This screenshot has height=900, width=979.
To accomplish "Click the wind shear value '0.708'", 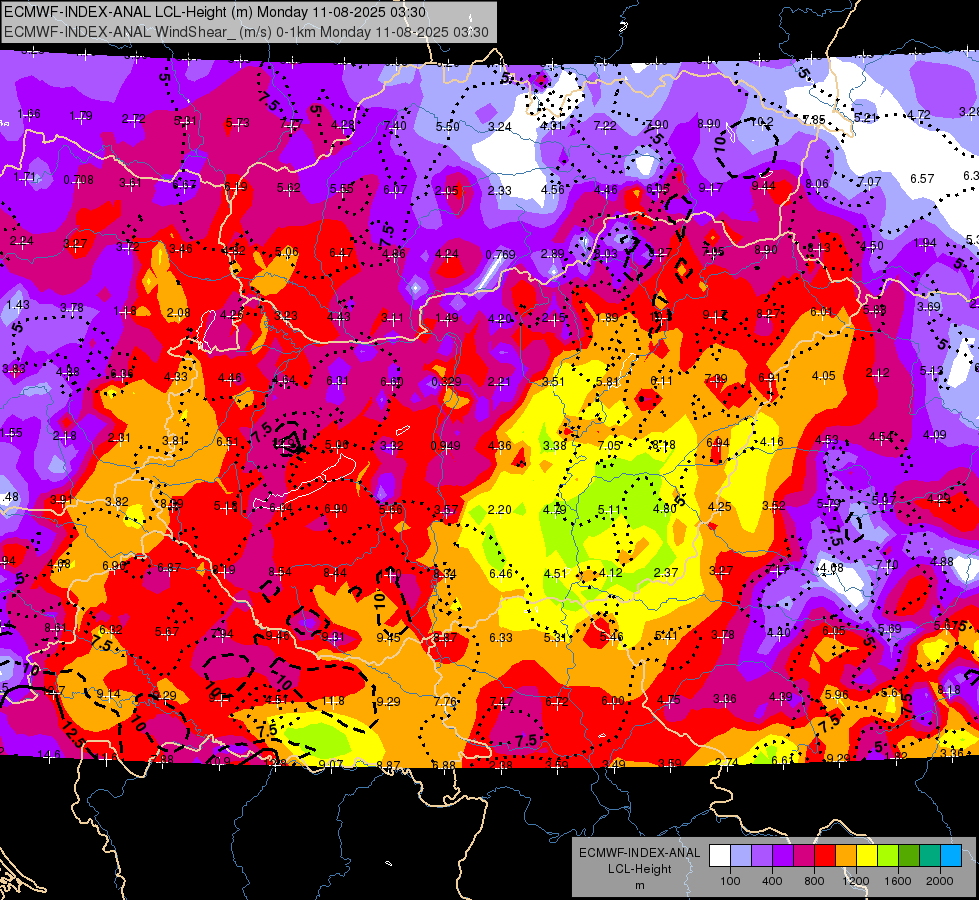I will pos(79,180).
